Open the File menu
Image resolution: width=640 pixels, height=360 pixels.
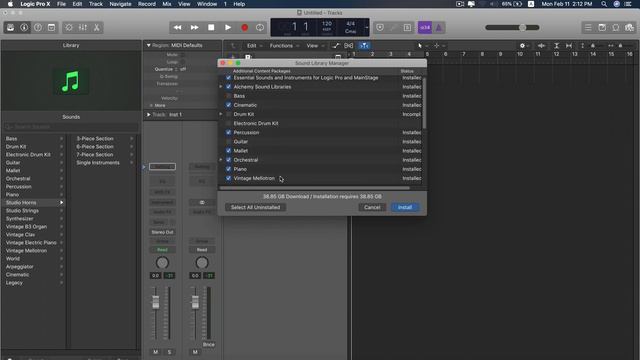(61, 4)
